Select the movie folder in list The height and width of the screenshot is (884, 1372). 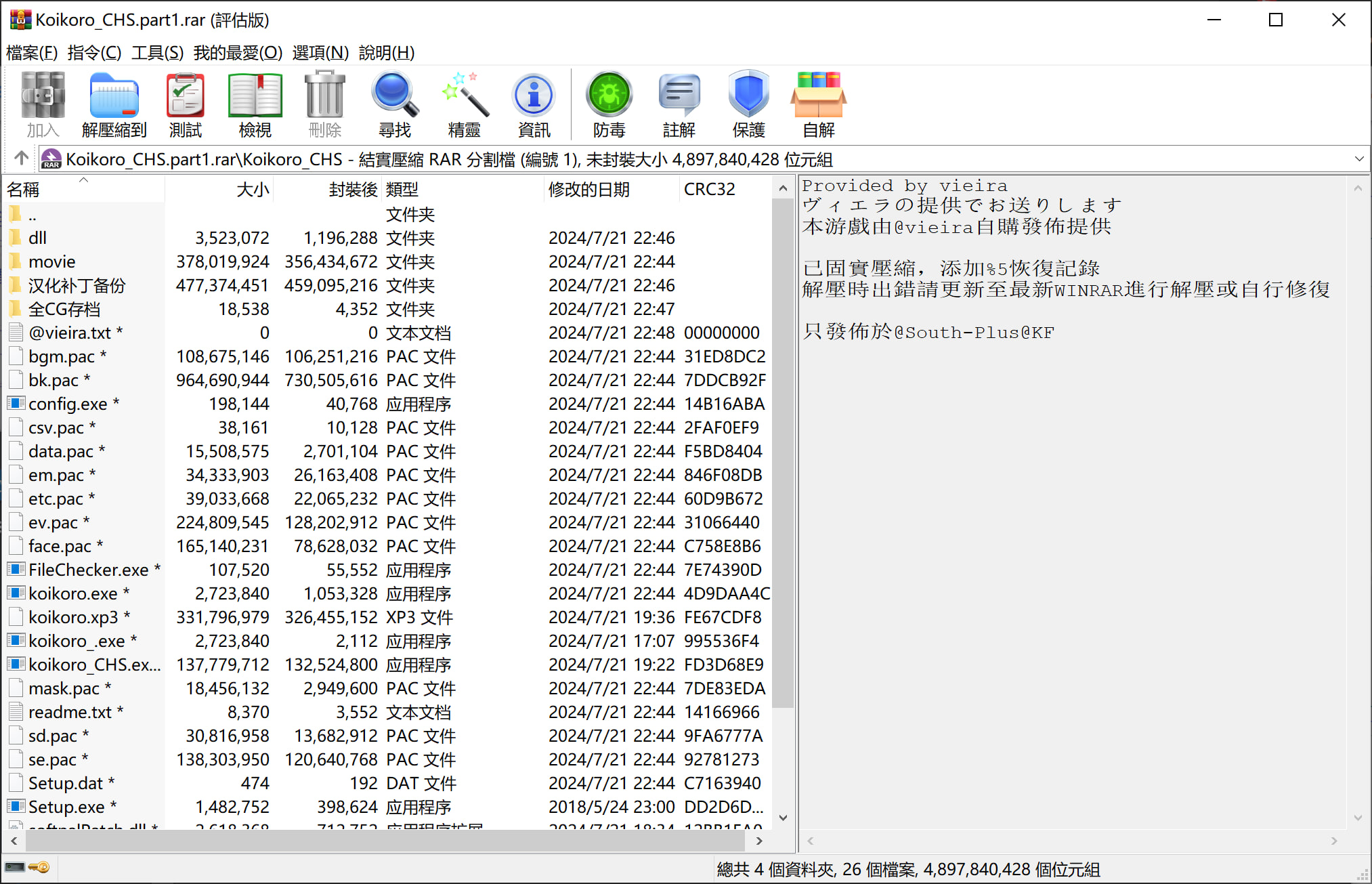tap(52, 261)
